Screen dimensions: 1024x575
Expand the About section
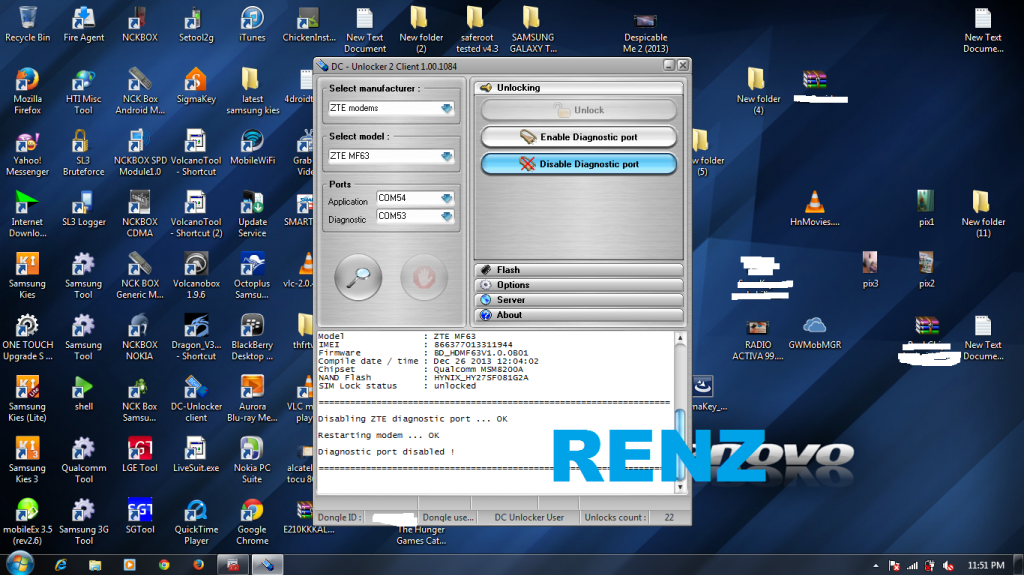[x=579, y=315]
